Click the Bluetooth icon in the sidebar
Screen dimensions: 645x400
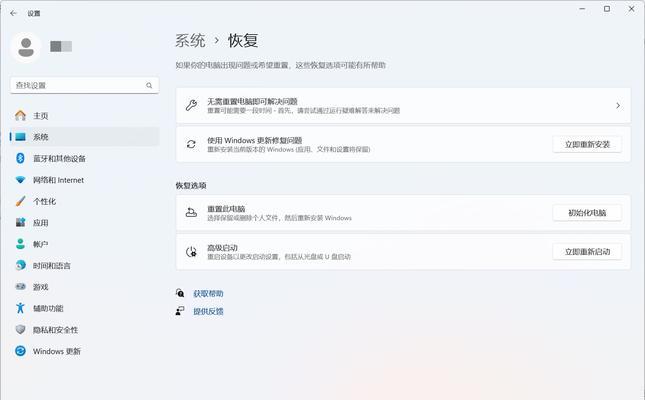(x=20, y=158)
